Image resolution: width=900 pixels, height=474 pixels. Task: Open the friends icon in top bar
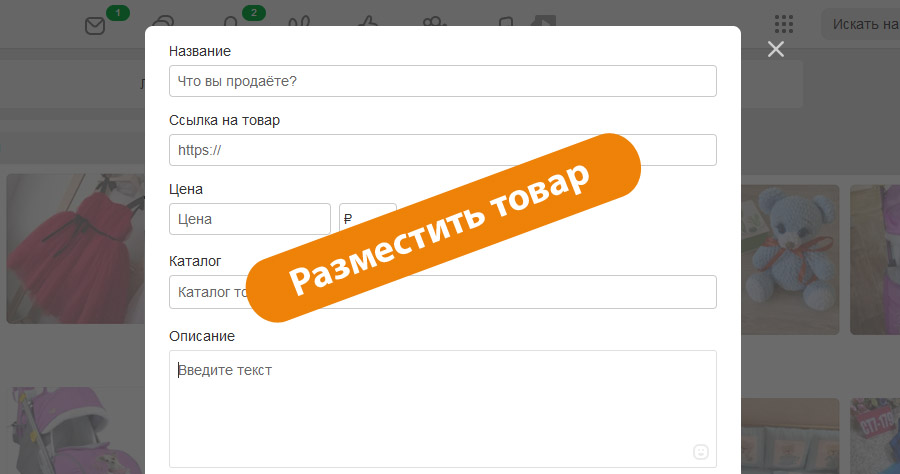pyautogui.click(x=298, y=24)
